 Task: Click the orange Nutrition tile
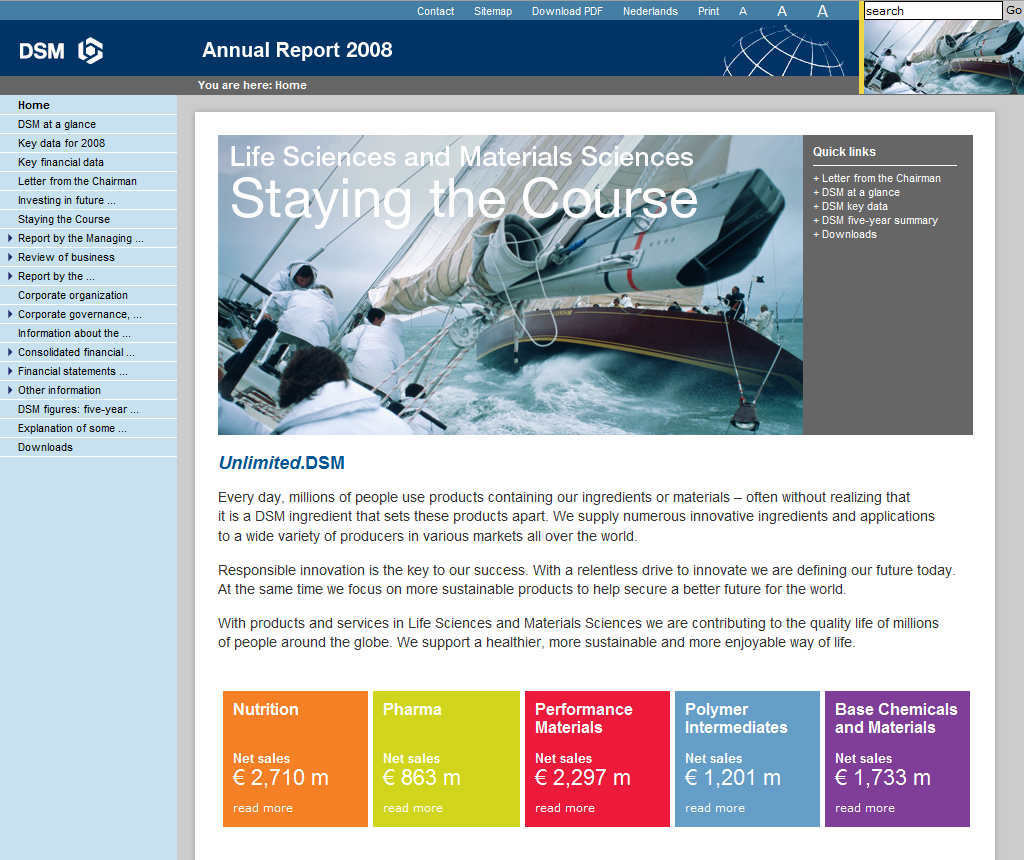pos(295,759)
